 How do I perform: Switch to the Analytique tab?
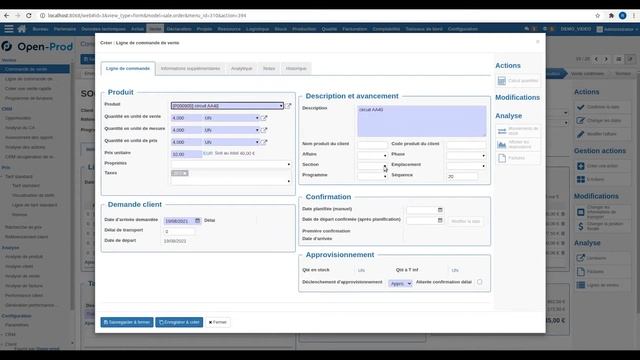pos(242,69)
